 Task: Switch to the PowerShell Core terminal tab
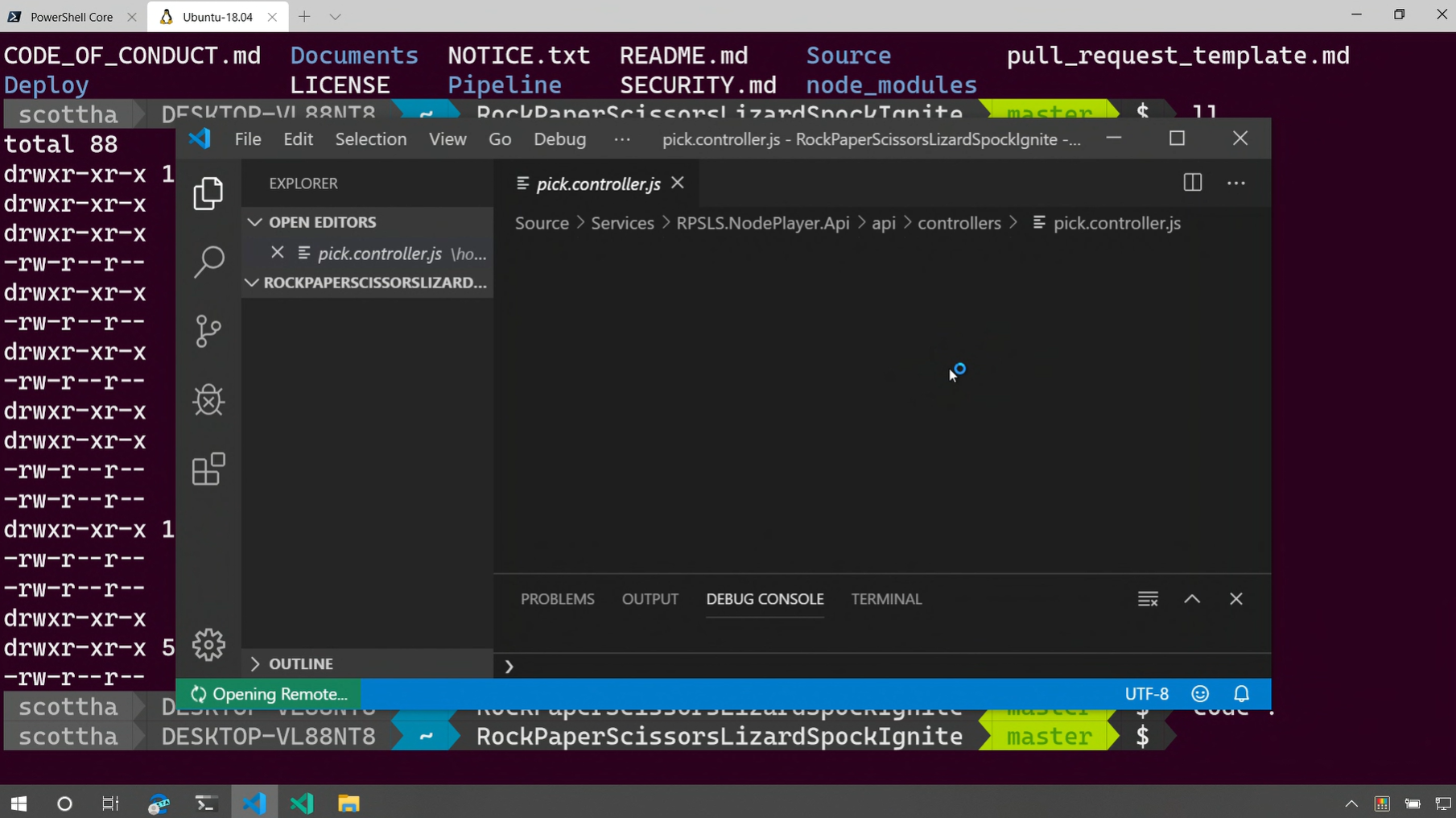click(73, 17)
